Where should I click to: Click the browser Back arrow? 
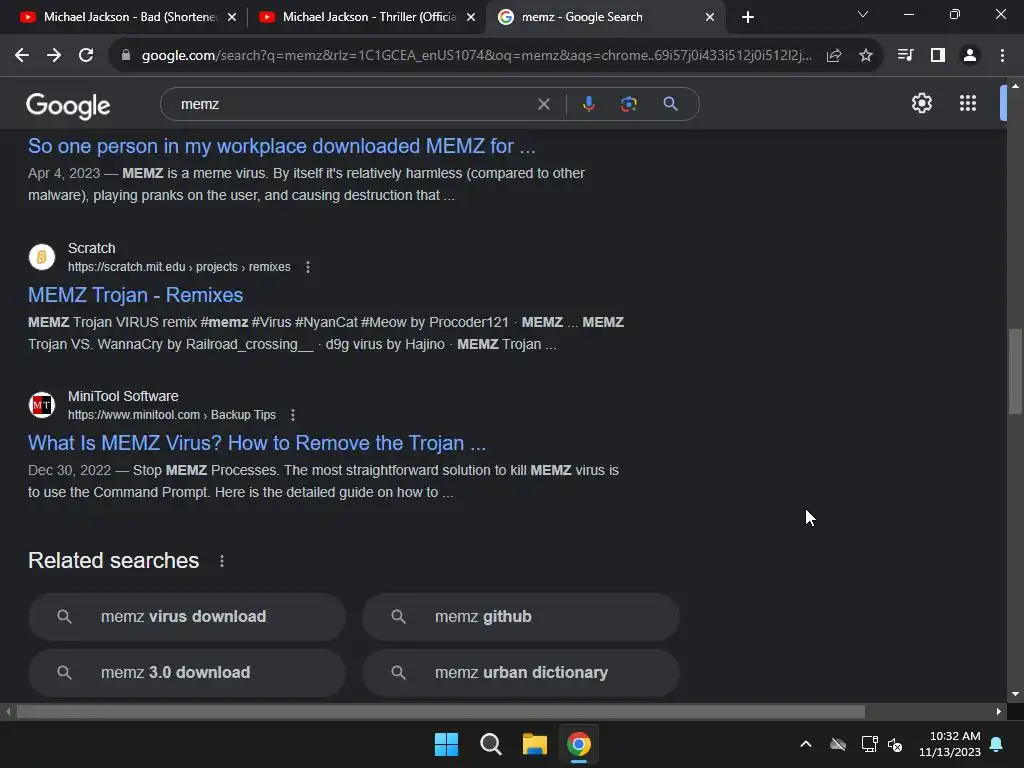tap(22, 56)
